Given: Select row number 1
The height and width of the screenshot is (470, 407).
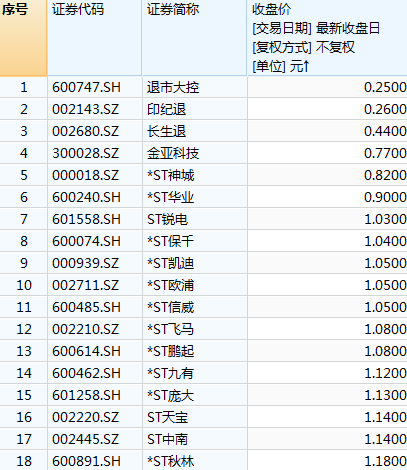Looking at the screenshot, I should point(24,87).
